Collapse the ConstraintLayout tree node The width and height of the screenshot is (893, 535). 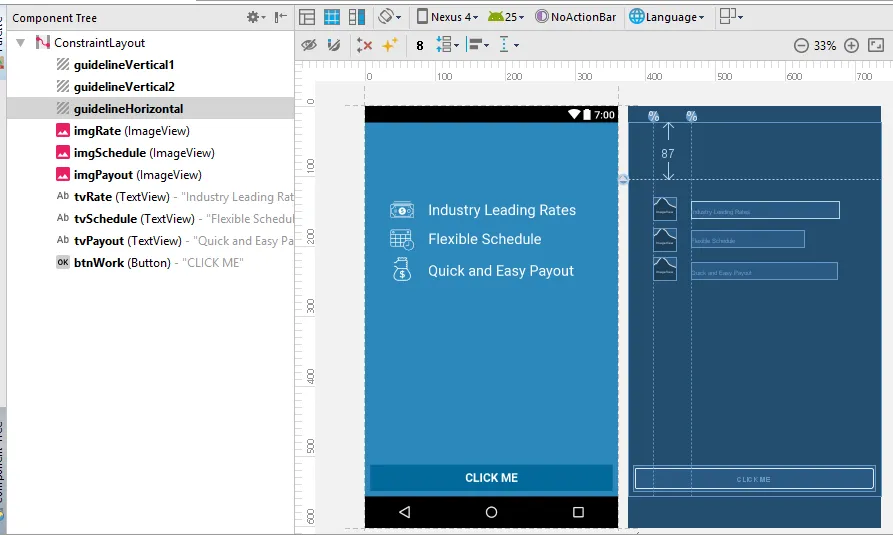(x=21, y=43)
